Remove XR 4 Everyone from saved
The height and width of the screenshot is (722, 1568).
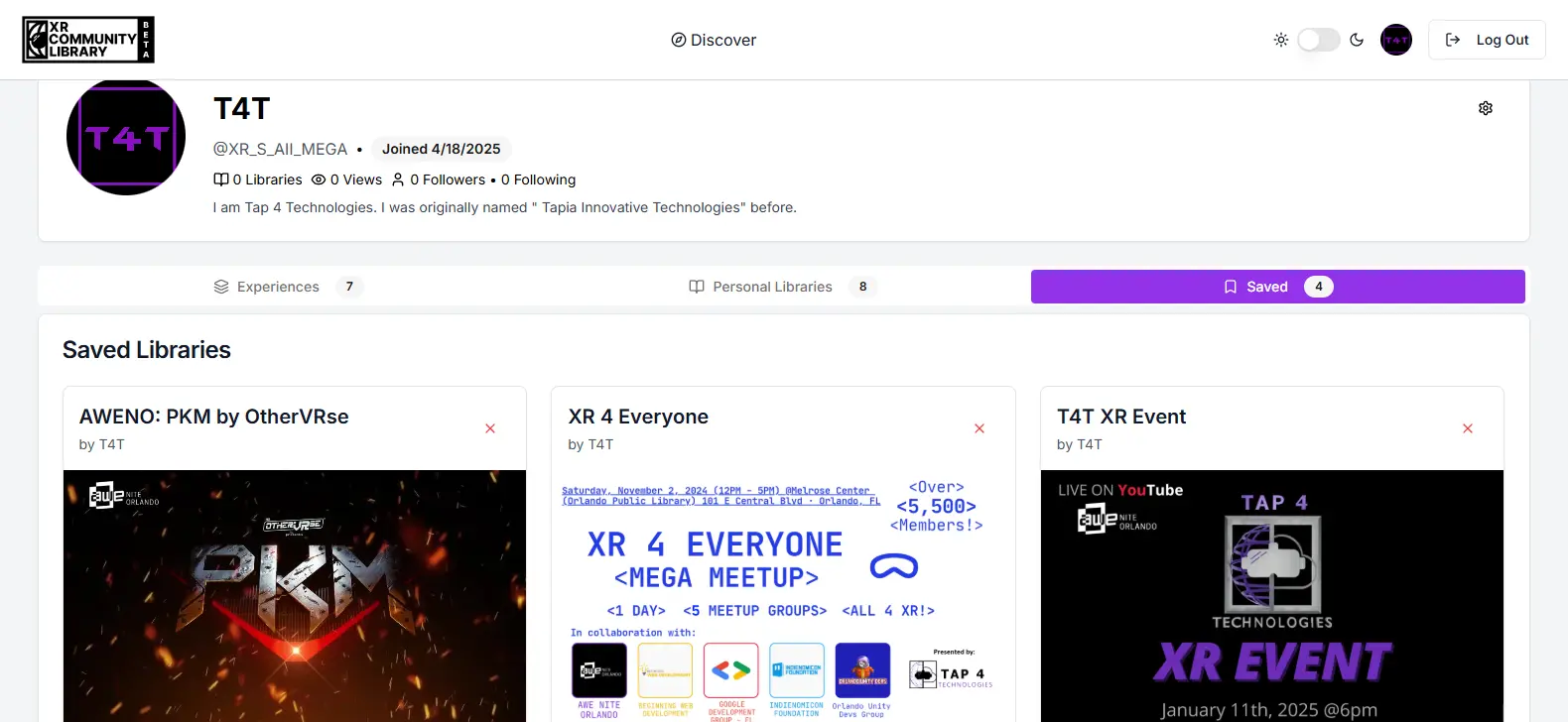[980, 428]
